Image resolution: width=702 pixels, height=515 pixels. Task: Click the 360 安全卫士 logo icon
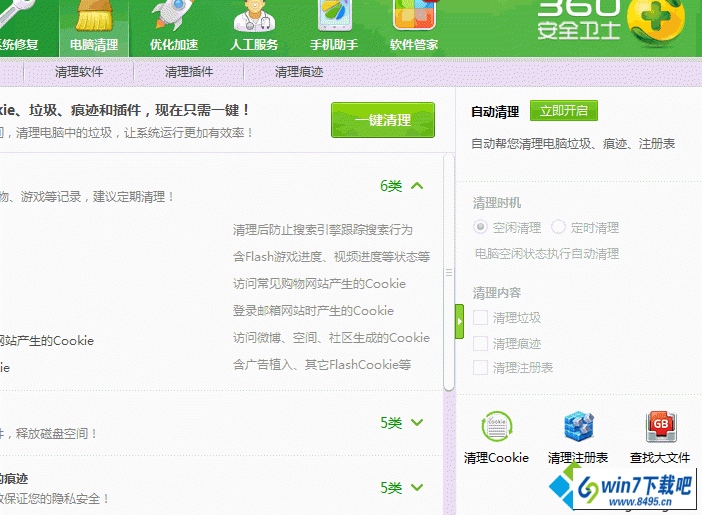click(x=655, y=21)
